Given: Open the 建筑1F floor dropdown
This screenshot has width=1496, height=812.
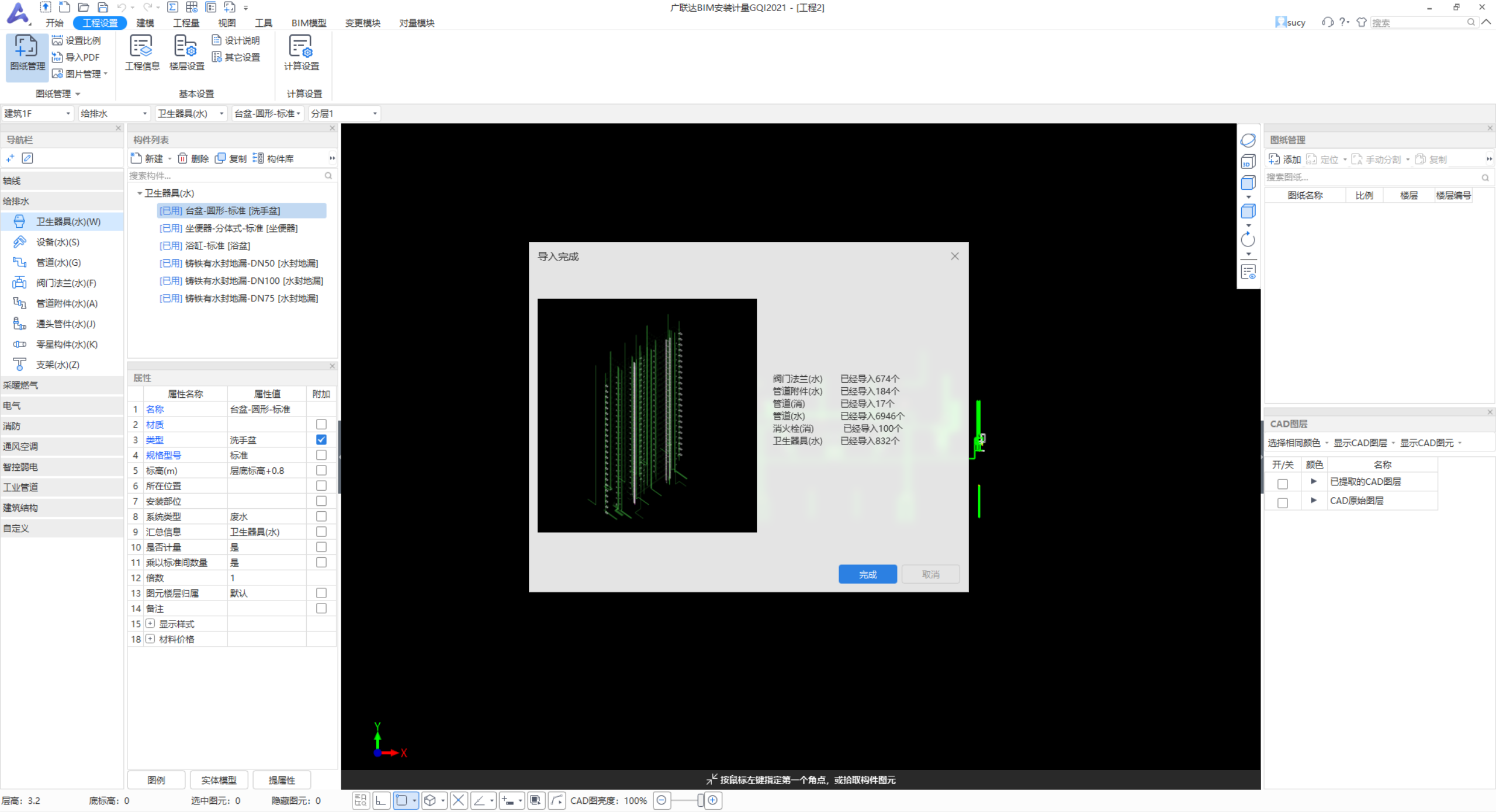Looking at the screenshot, I should pyautogui.click(x=37, y=113).
